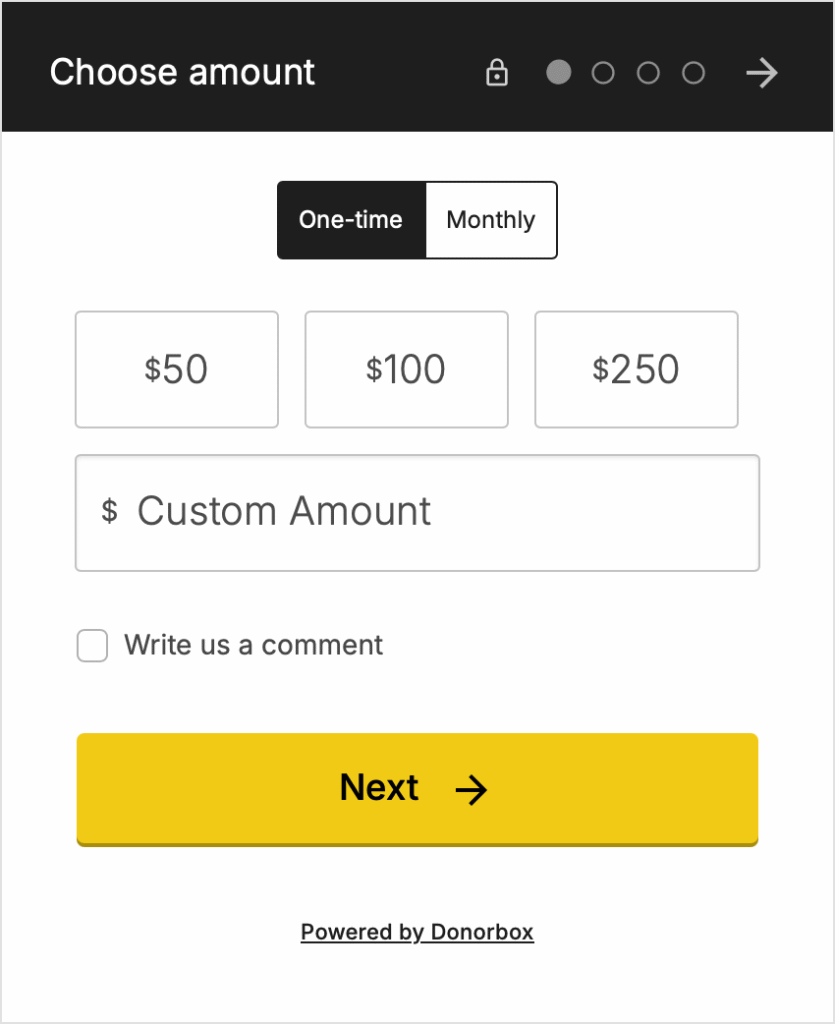Open the Powered by Donorbox link
Screen dimensions: 835x1024
point(417,933)
